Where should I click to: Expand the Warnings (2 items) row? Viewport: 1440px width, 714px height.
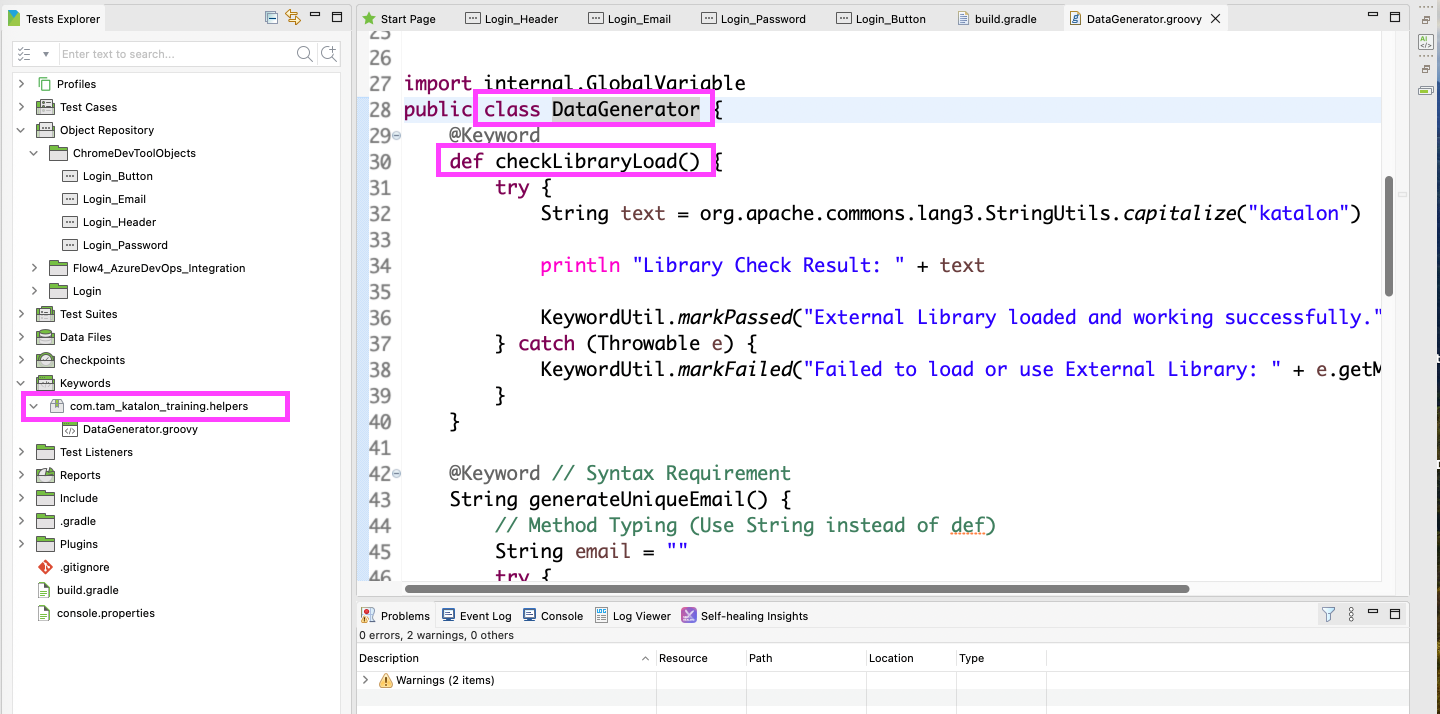pyautogui.click(x=365, y=680)
